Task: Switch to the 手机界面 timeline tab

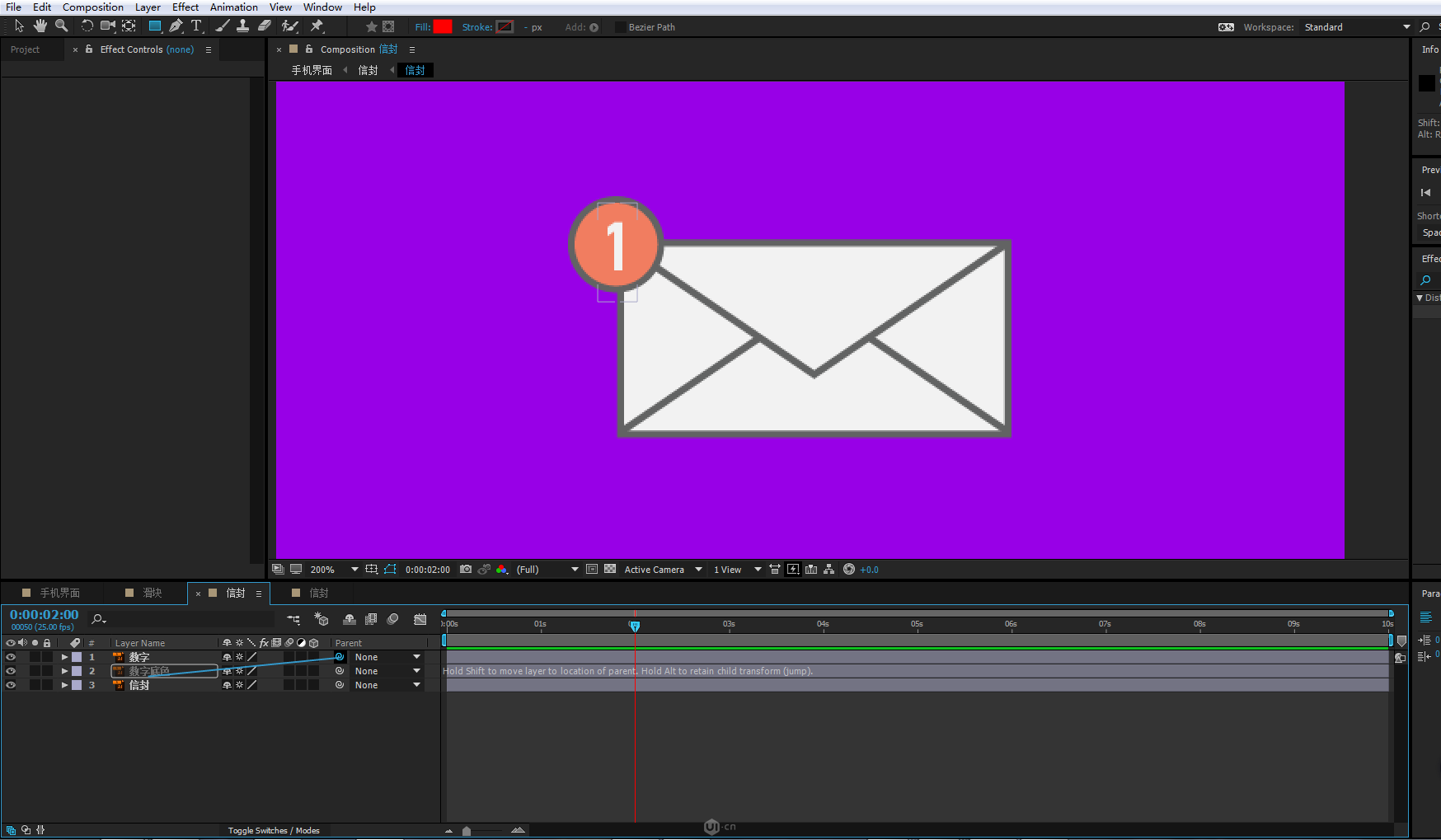Action: (59, 593)
